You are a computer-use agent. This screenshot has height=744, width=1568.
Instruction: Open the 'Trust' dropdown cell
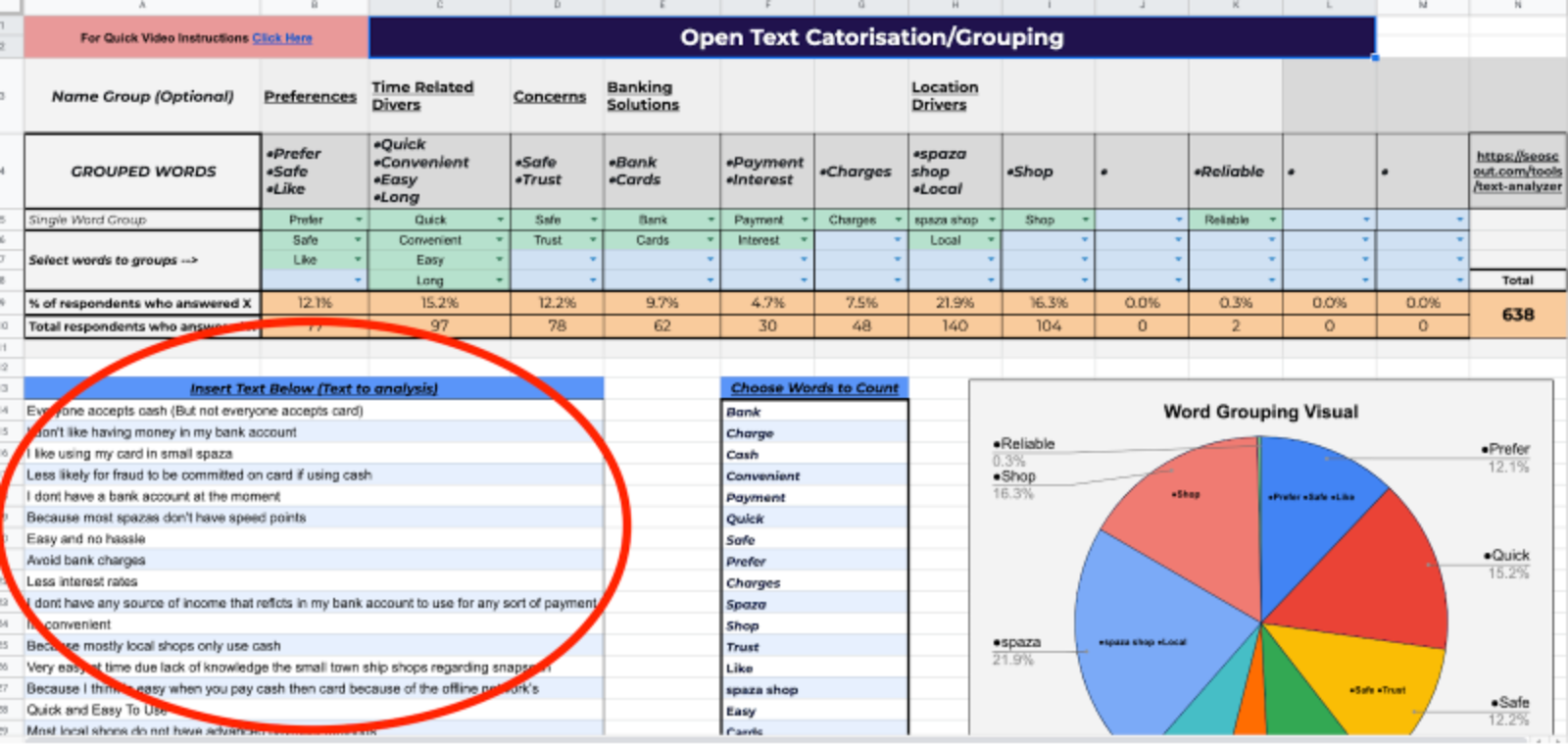click(557, 240)
